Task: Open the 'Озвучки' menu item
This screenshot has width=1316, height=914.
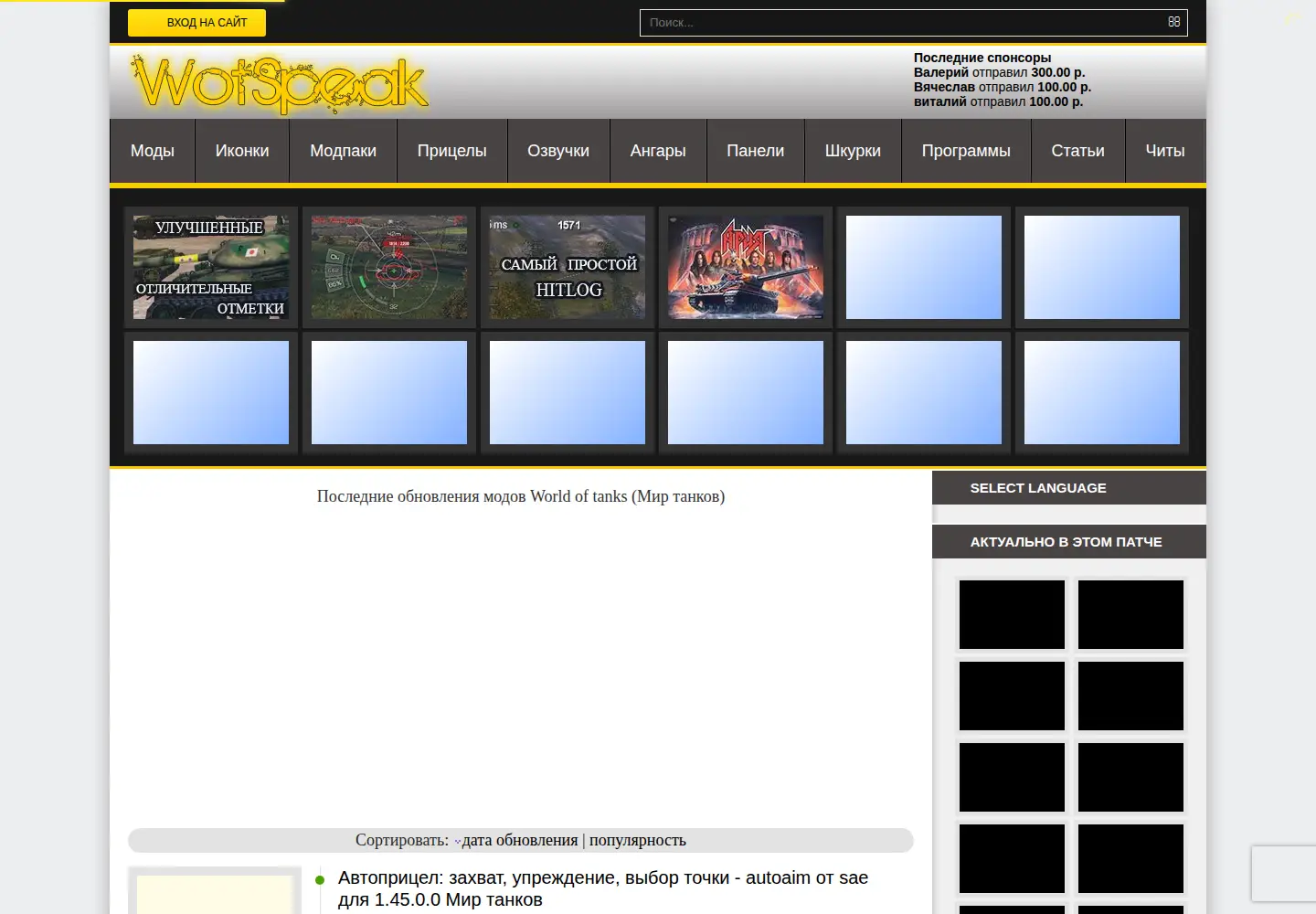Action: [558, 151]
